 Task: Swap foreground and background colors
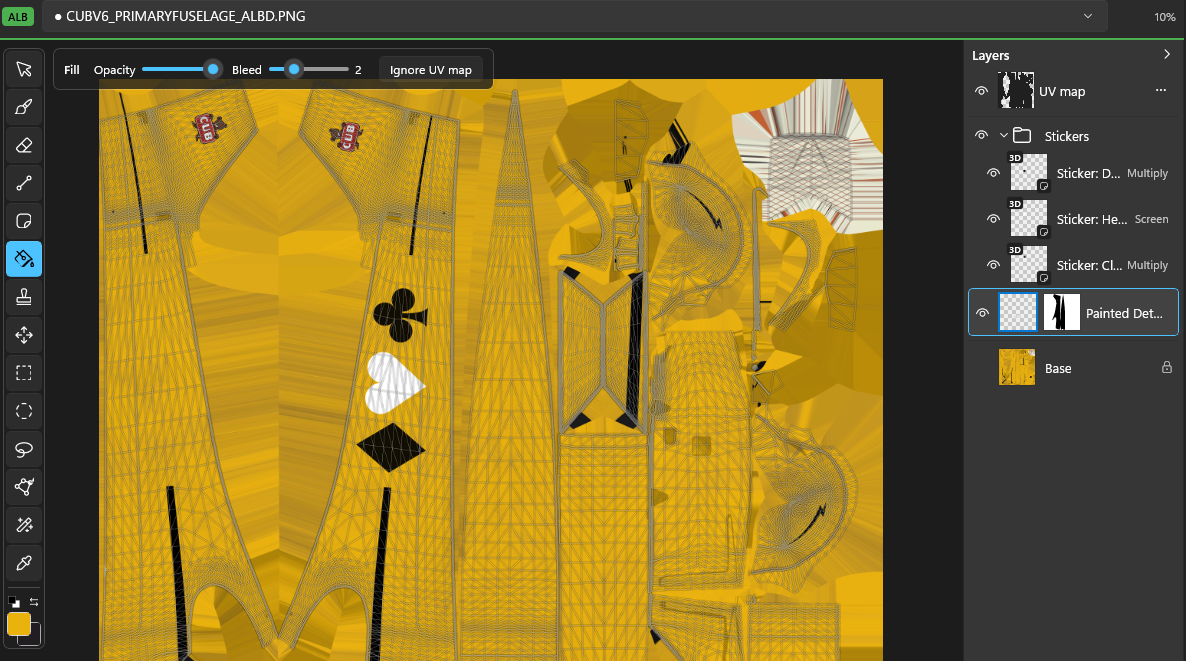click(x=34, y=602)
